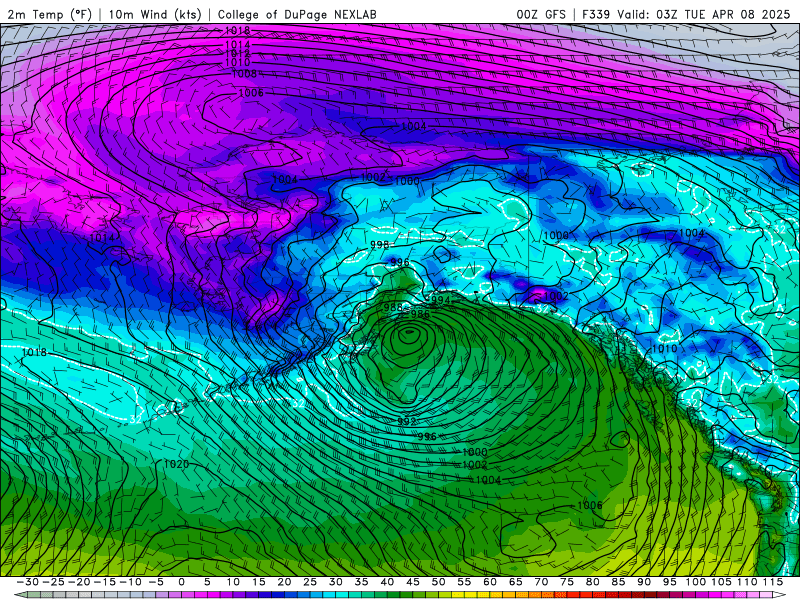Click the 1020 isobar contour label
Screen dimensions: 800x600
[176, 464]
